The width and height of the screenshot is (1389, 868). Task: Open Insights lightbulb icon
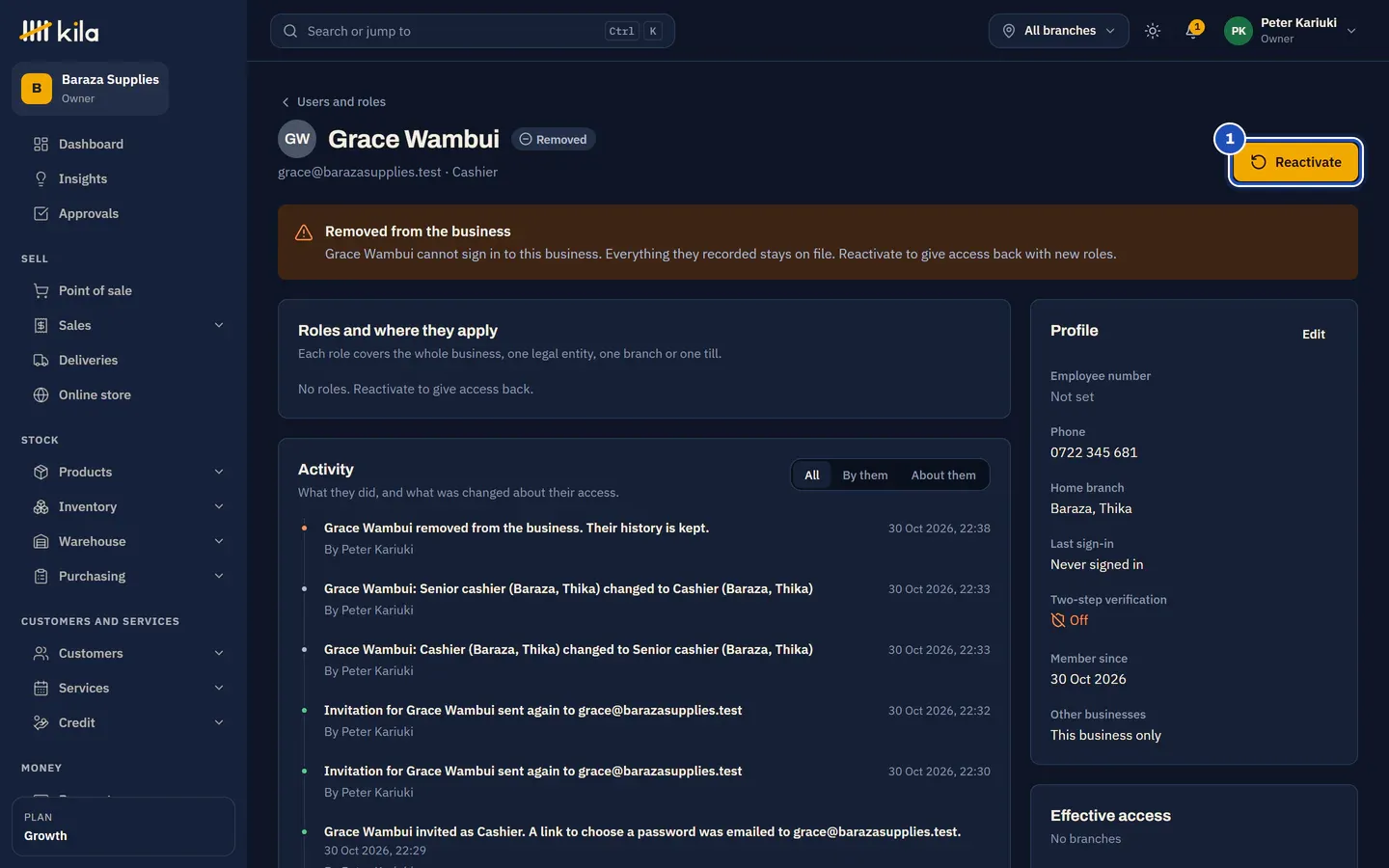(41, 179)
